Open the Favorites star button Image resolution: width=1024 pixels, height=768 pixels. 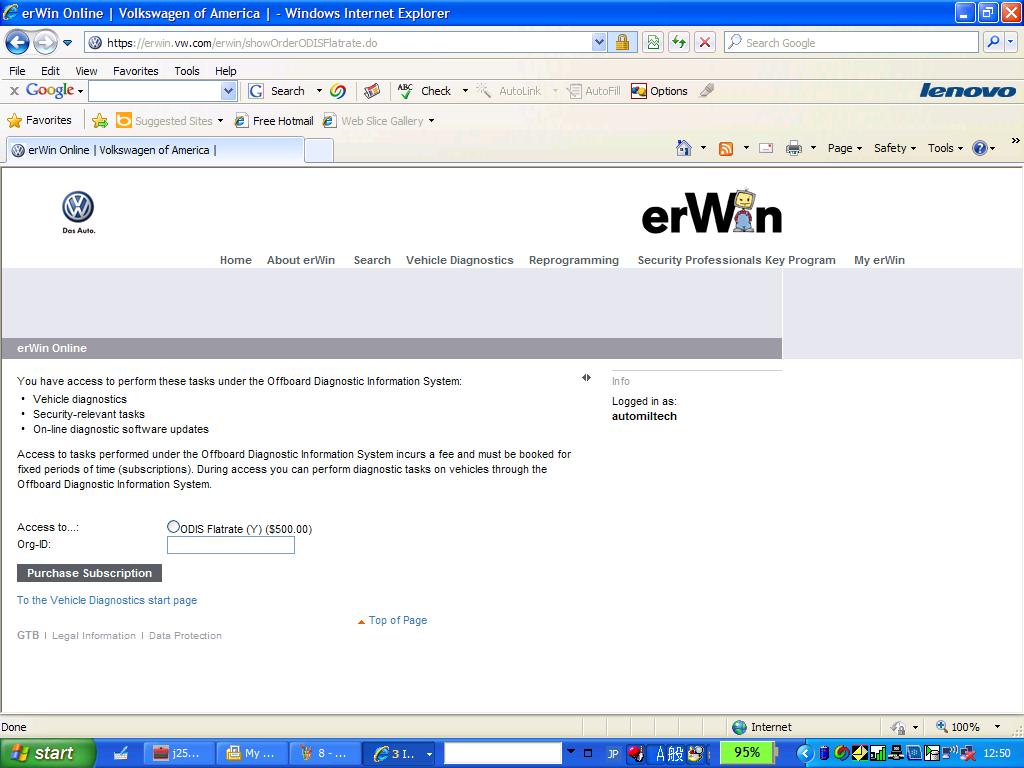[x=39, y=121]
